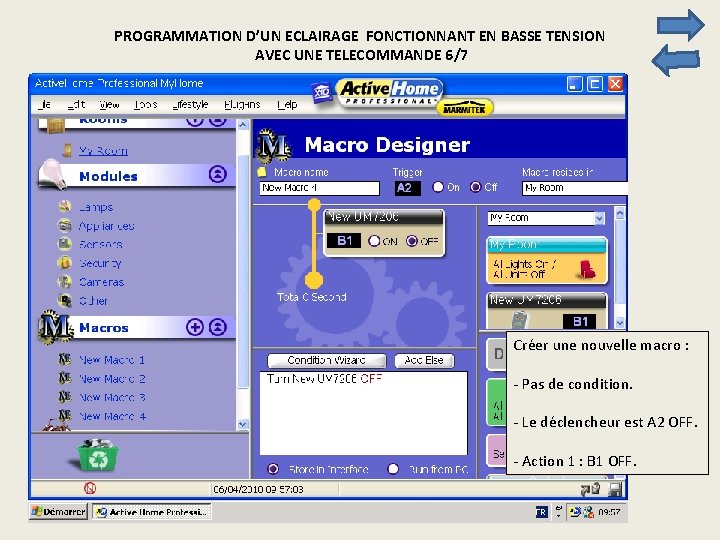
Task: Click the Lamps module icon
Action: click(65, 207)
